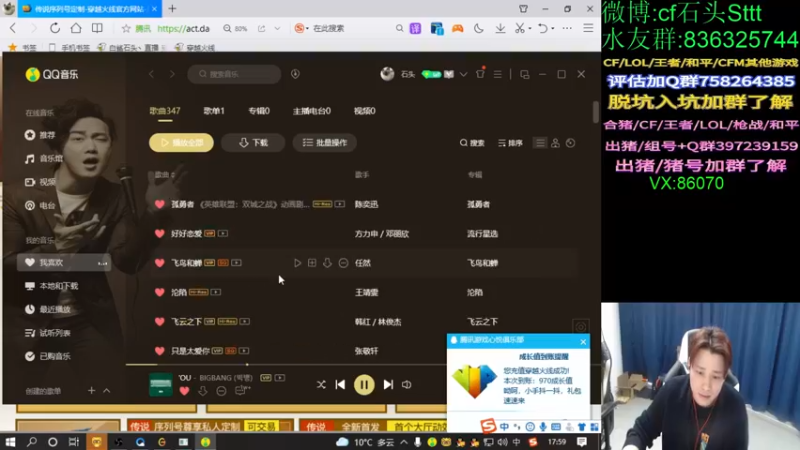Open the skin (shirt) icon
Viewport: 800px width, 450px height.
pyautogui.click(x=480, y=74)
